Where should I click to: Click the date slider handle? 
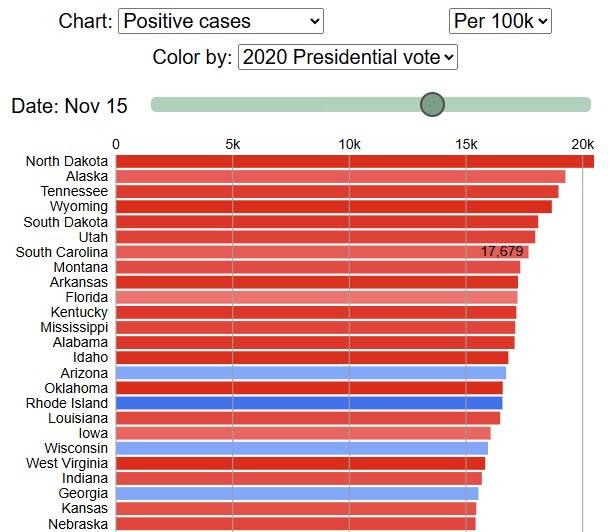click(432, 104)
